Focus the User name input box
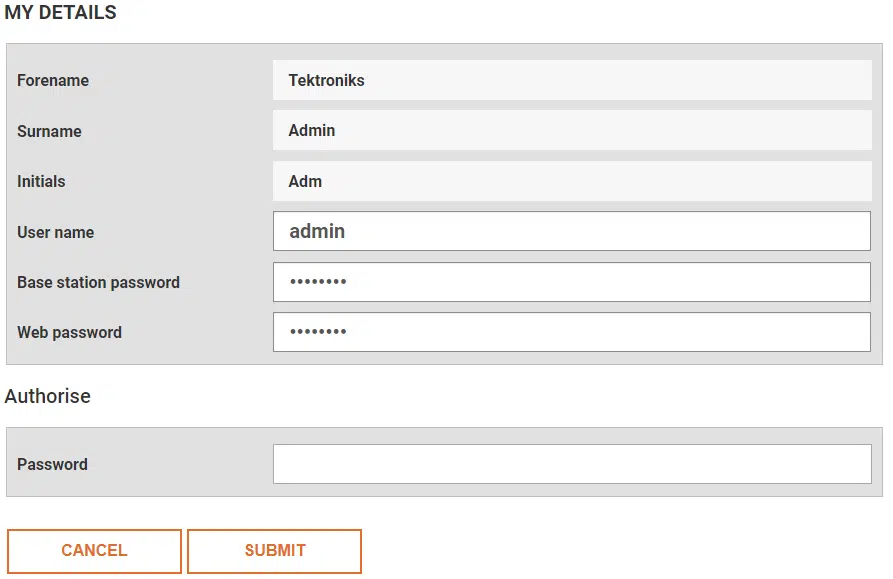This screenshot has height=579, width=893. [571, 231]
